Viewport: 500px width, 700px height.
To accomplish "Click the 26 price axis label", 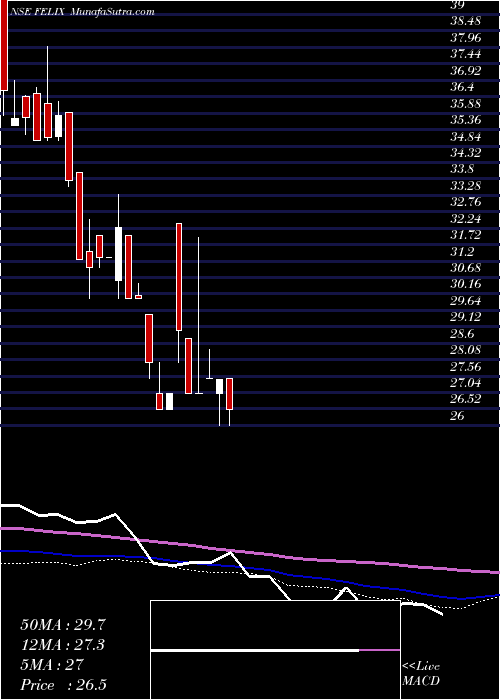I will (458, 416).
